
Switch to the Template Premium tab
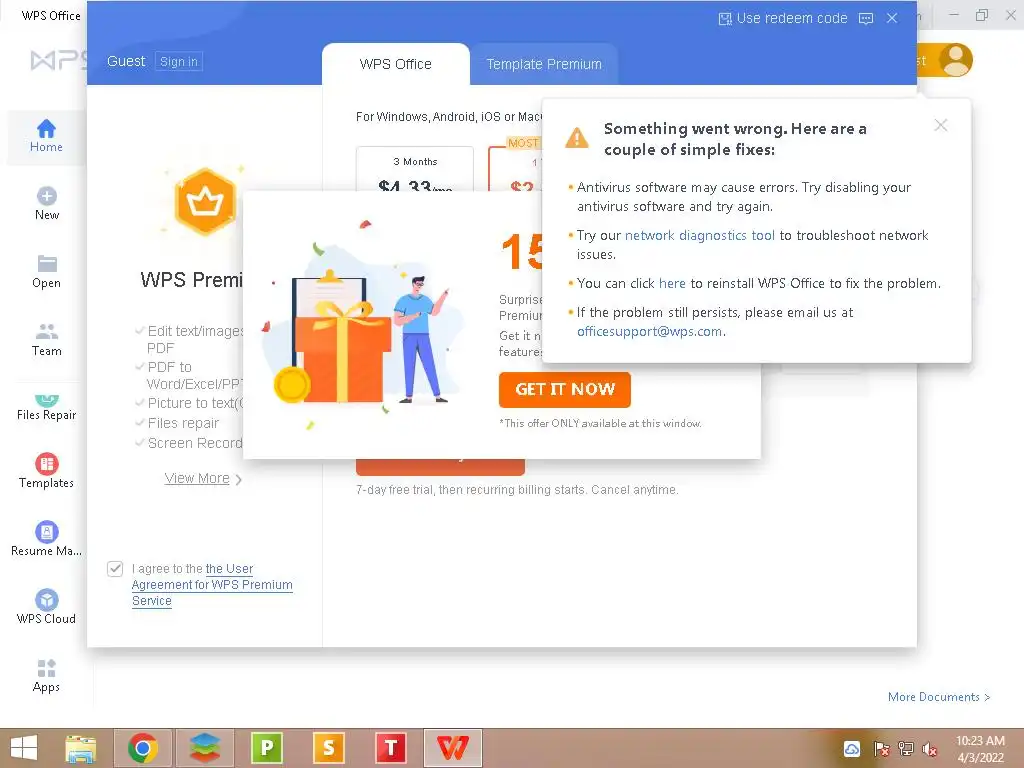544,64
